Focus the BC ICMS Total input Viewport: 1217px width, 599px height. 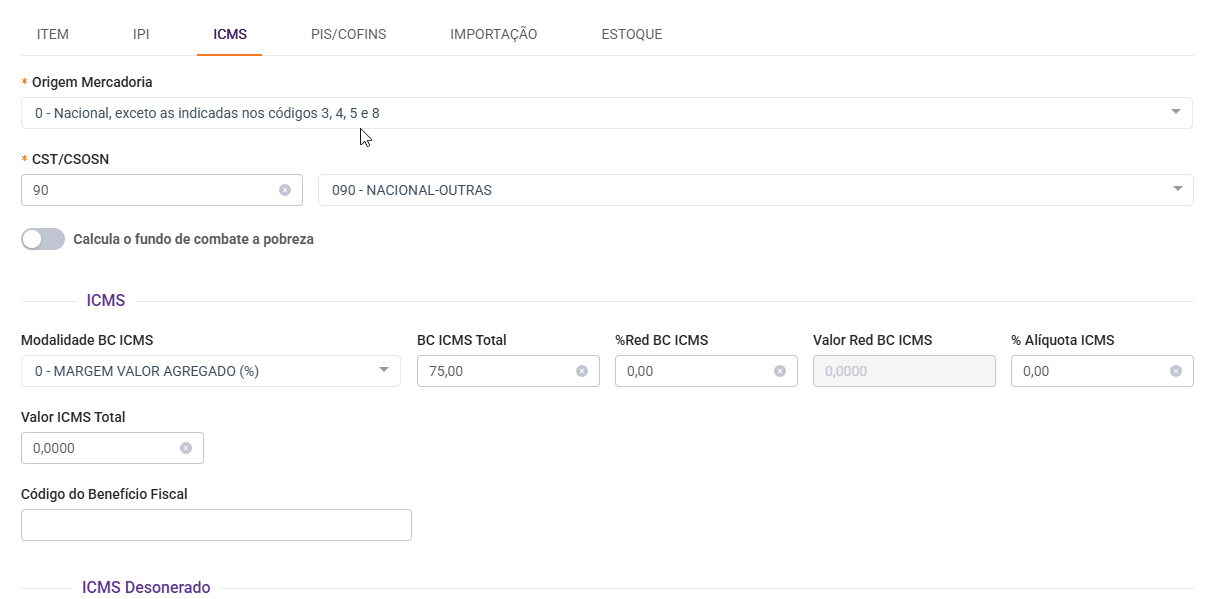[494, 371]
